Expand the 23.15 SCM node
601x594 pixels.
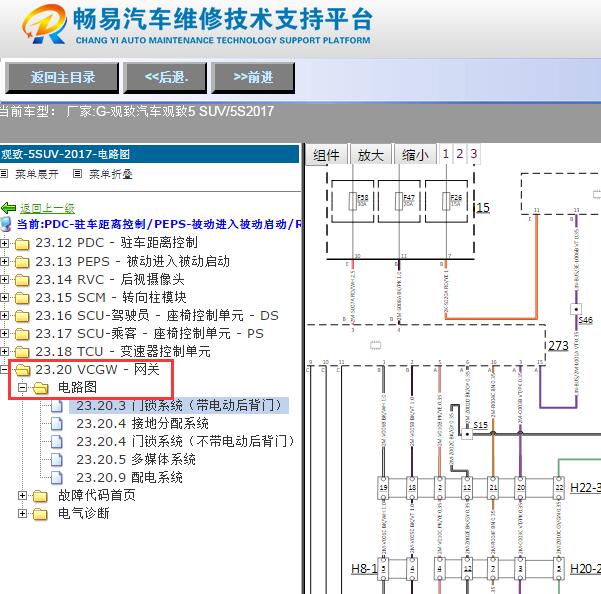[4, 297]
